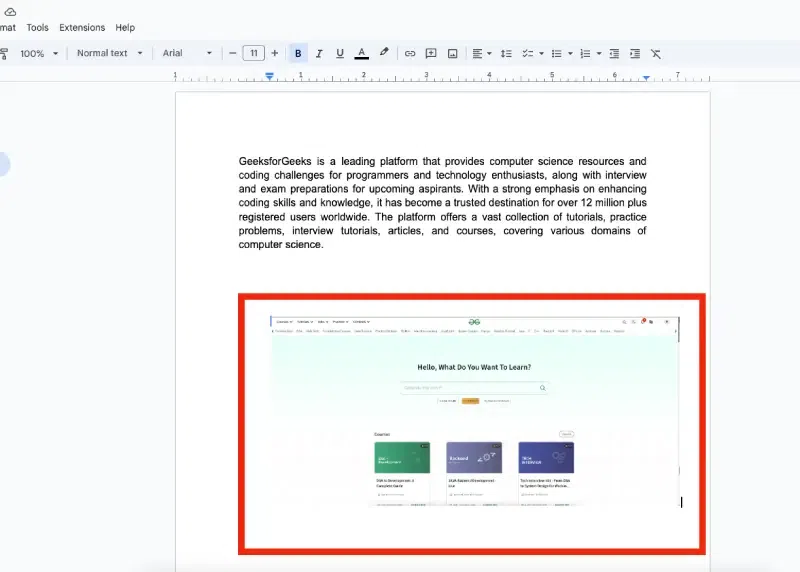The image size is (800, 572).
Task: Open the Arial font dropdown
Action: (187, 53)
